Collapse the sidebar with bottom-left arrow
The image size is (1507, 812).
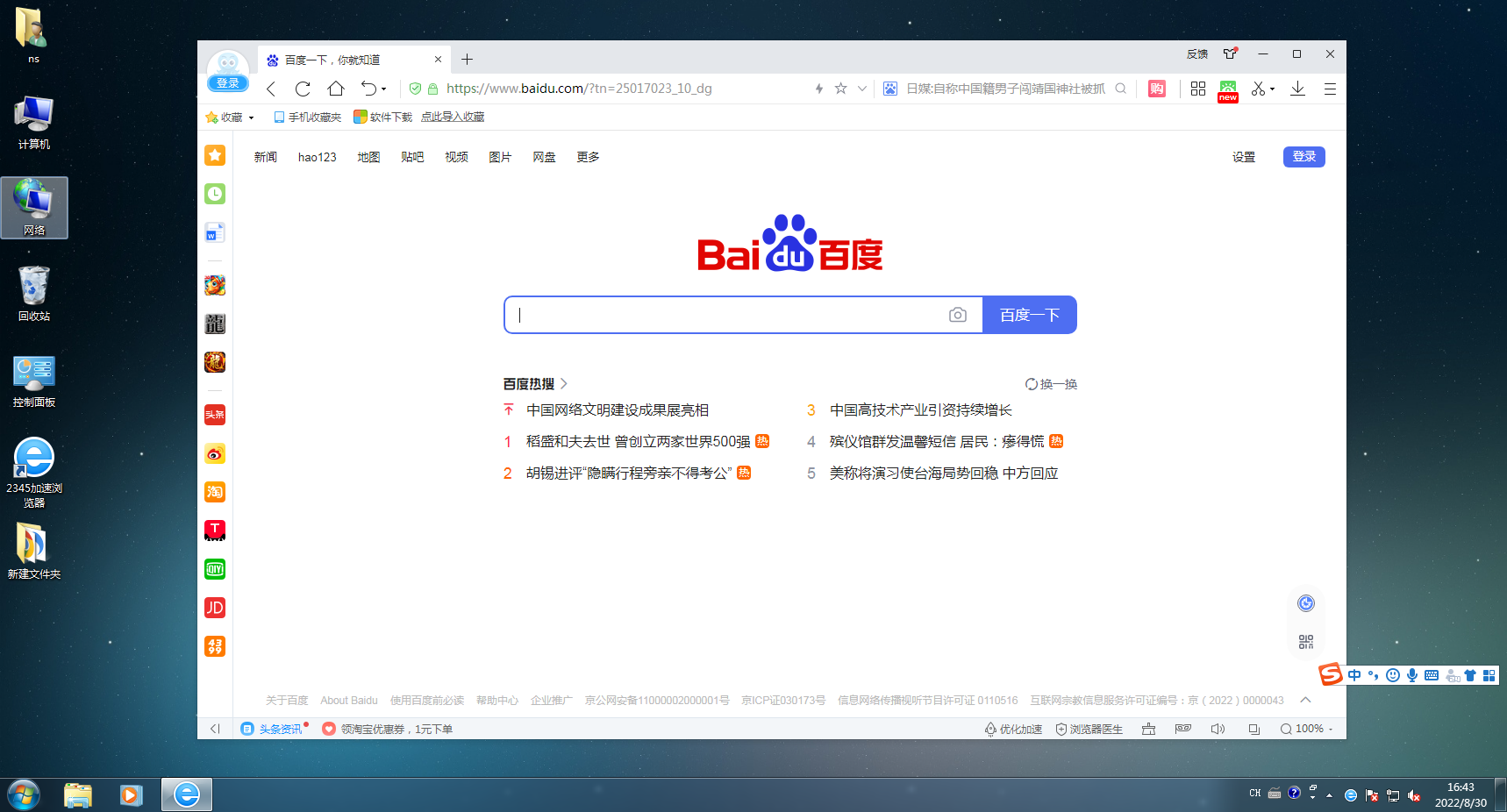click(x=215, y=729)
